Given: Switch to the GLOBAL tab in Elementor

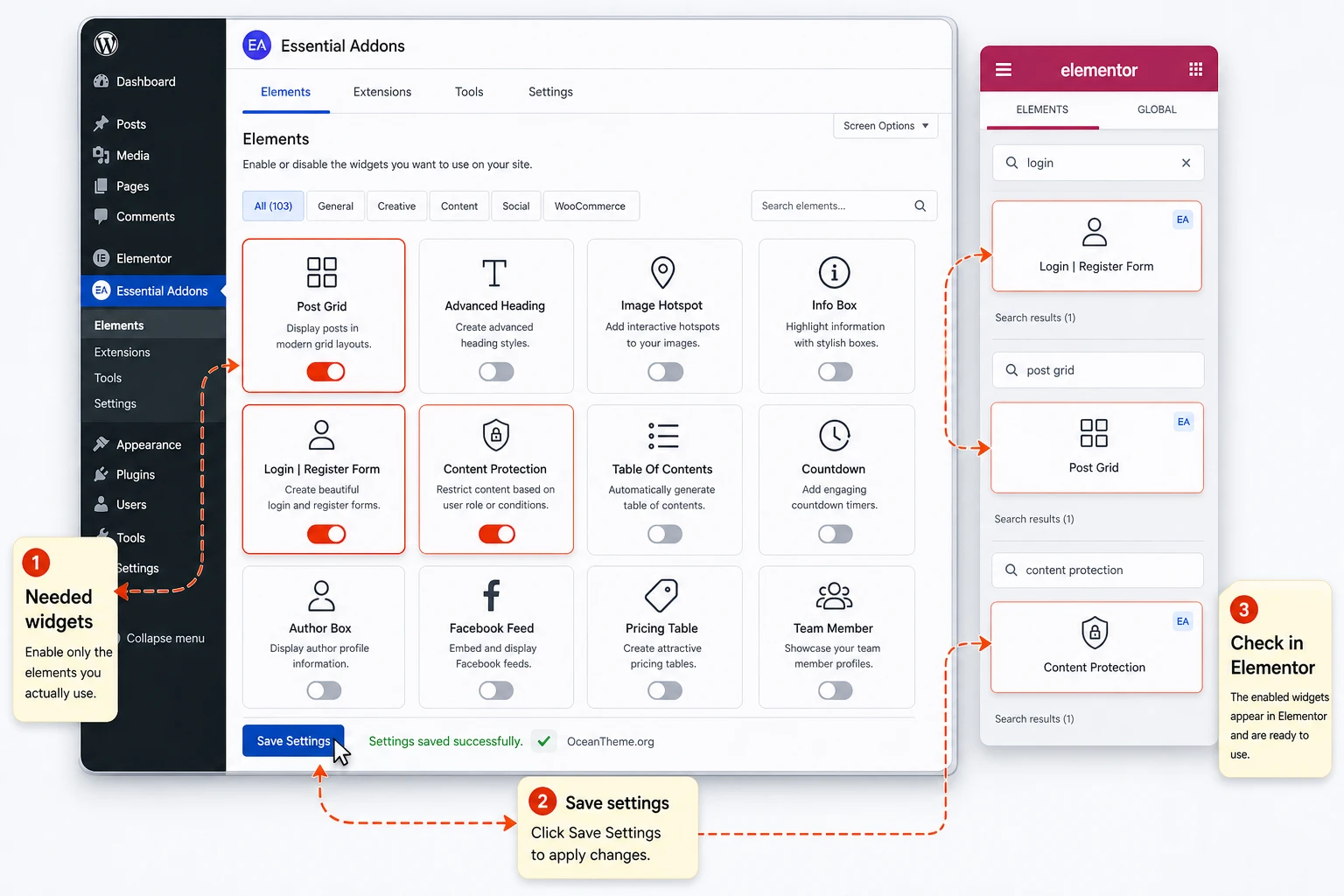Looking at the screenshot, I should 1157,109.
